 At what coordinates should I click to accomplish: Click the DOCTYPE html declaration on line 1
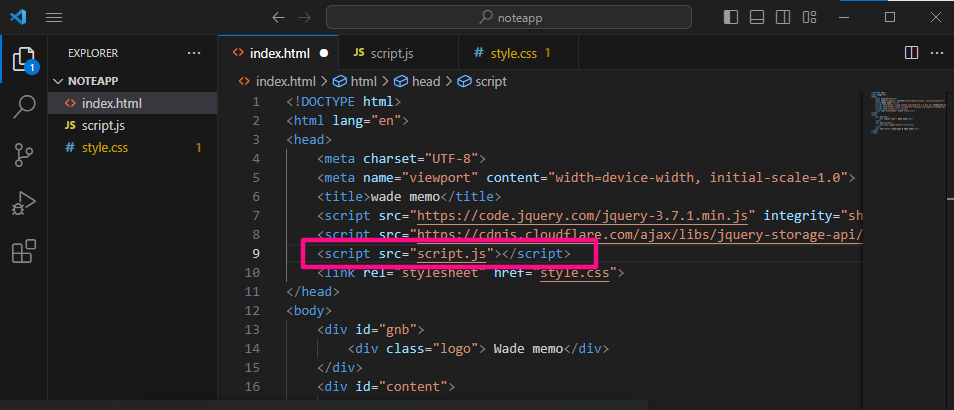344,101
